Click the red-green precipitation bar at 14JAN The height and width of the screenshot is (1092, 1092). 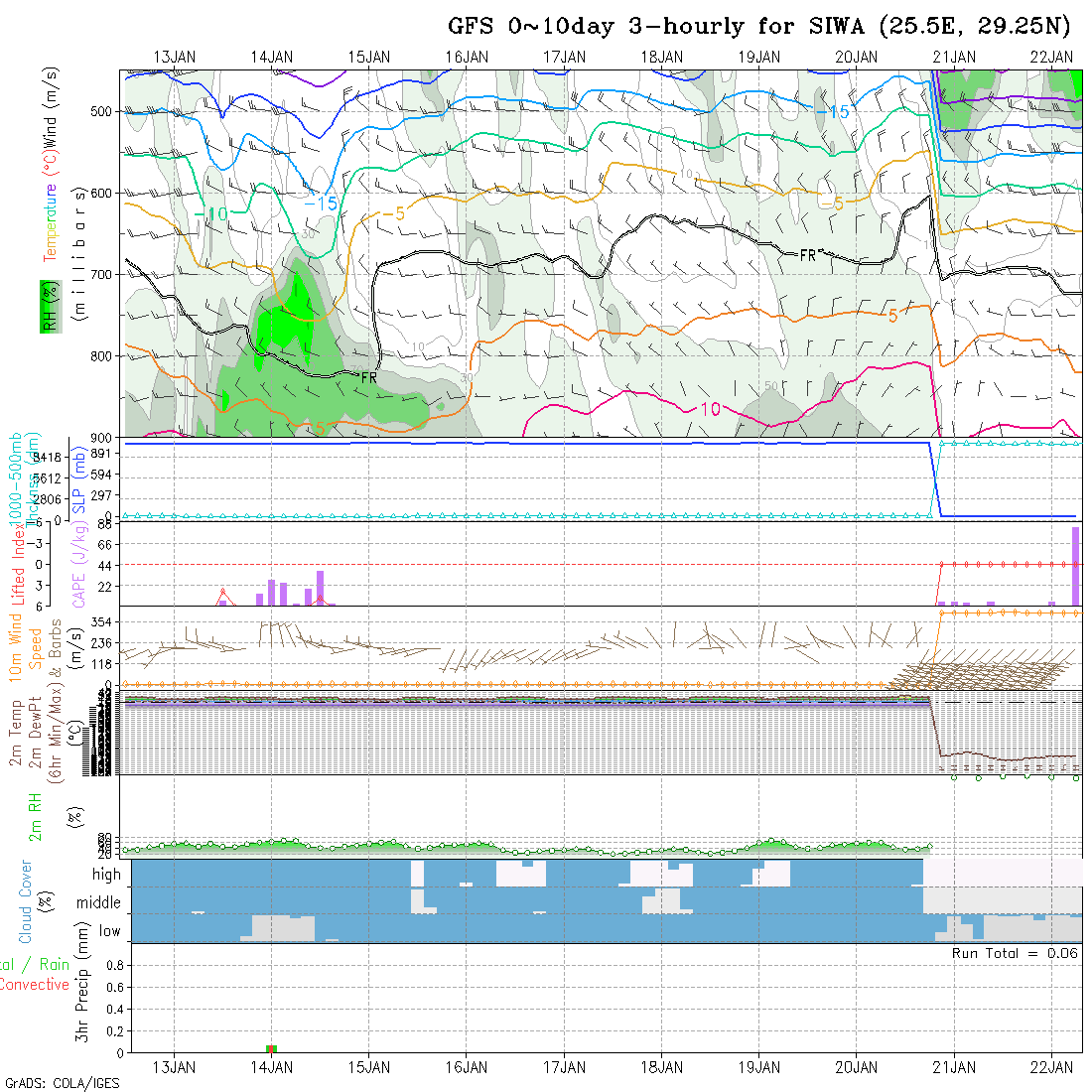(x=272, y=1048)
